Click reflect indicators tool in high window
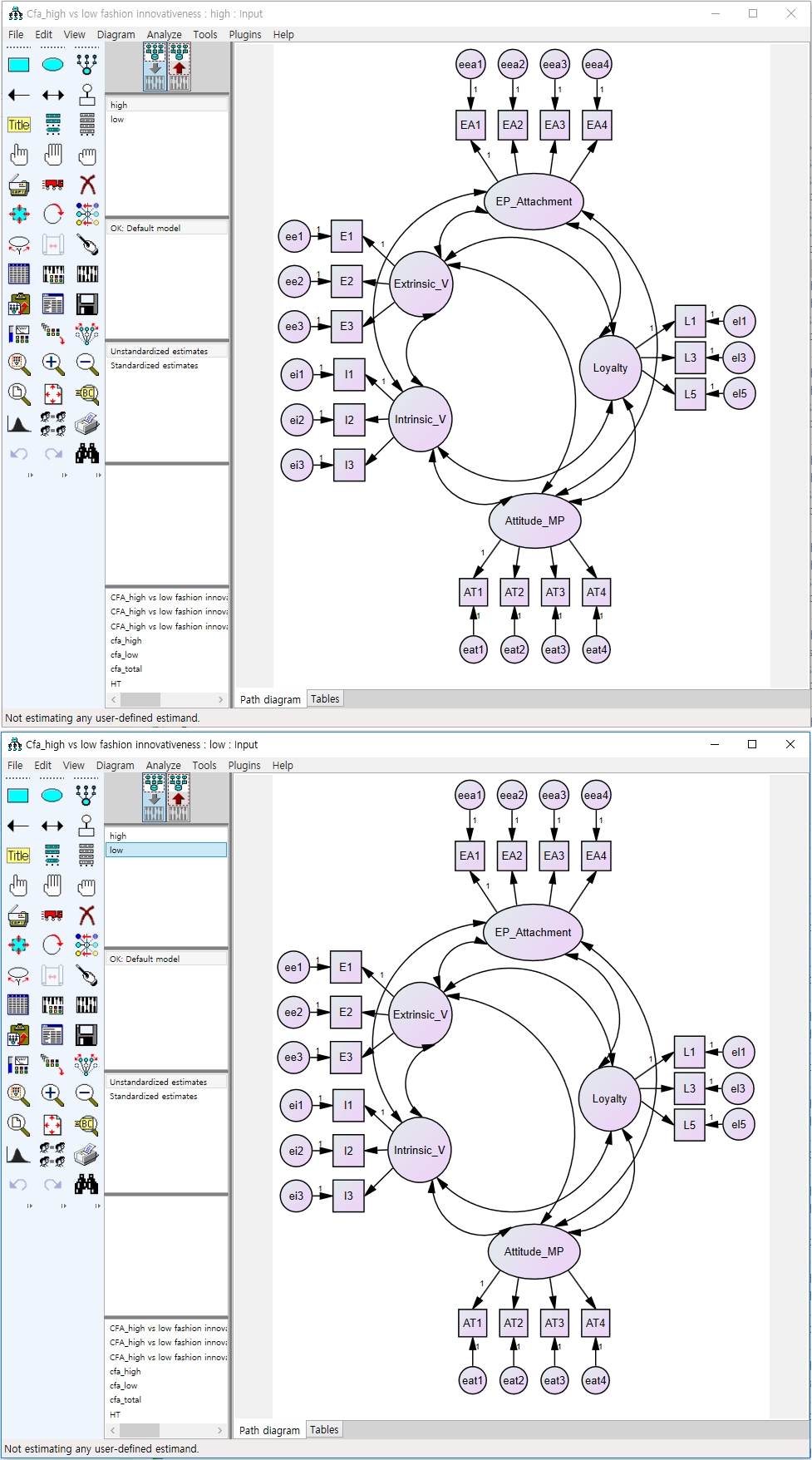Image resolution: width=812 pixels, height=1460 pixels. pos(86,215)
